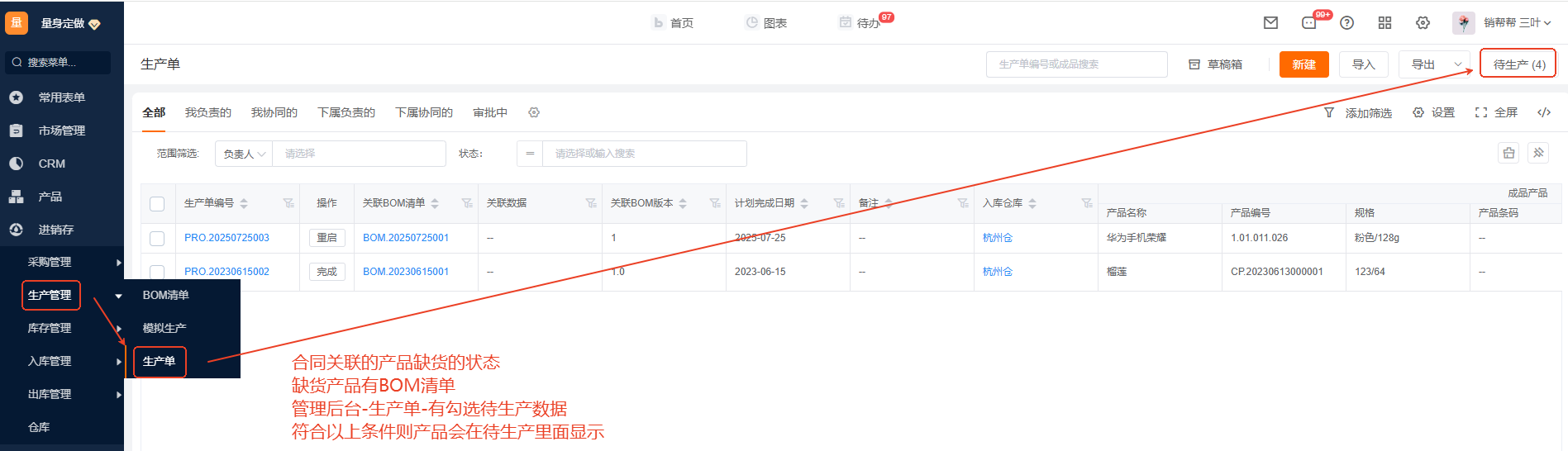1568x451 pixels.
Task: Click the 请选择 owner filter input
Action: pyautogui.click(x=360, y=154)
